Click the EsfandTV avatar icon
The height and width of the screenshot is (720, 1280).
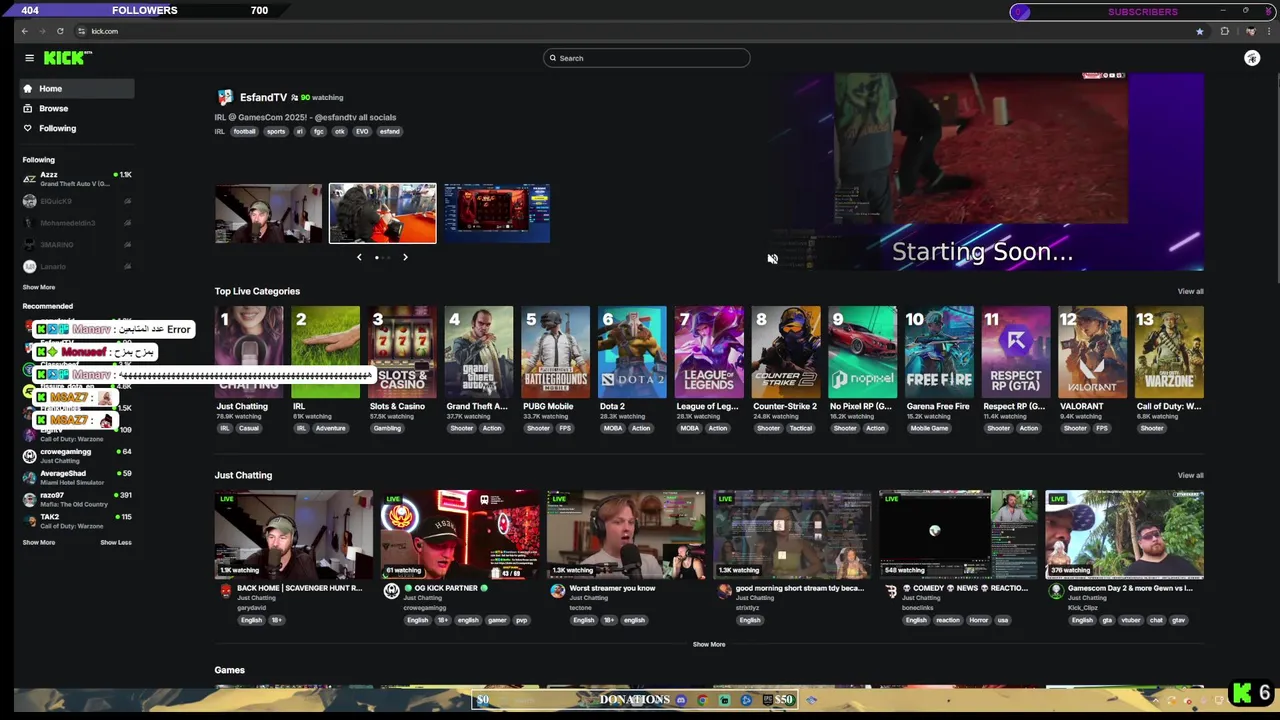[x=225, y=97]
